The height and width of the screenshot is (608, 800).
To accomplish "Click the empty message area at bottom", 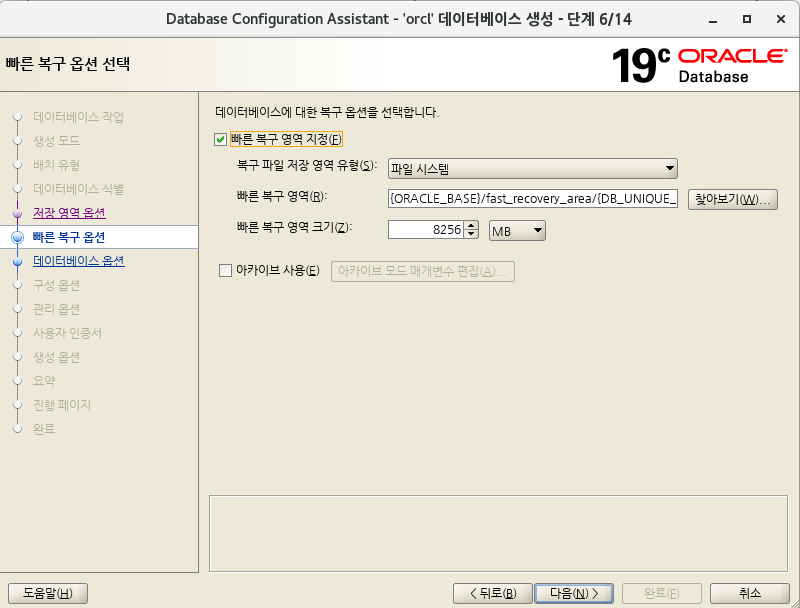I will point(498,534).
